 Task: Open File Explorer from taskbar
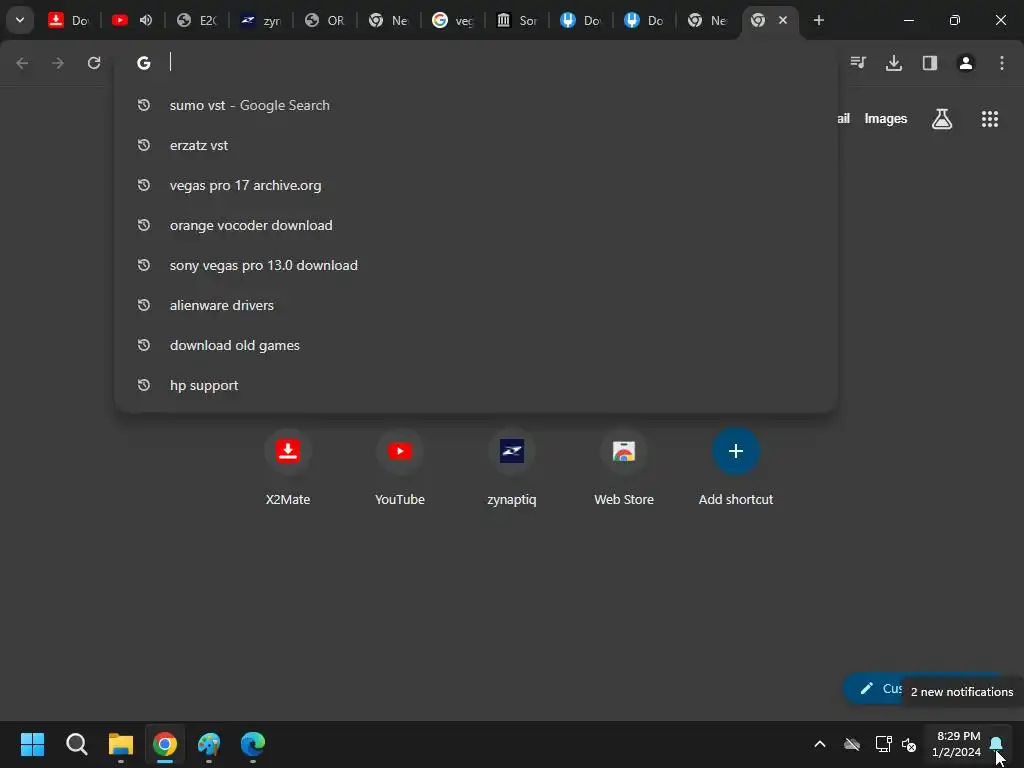pyautogui.click(x=121, y=744)
